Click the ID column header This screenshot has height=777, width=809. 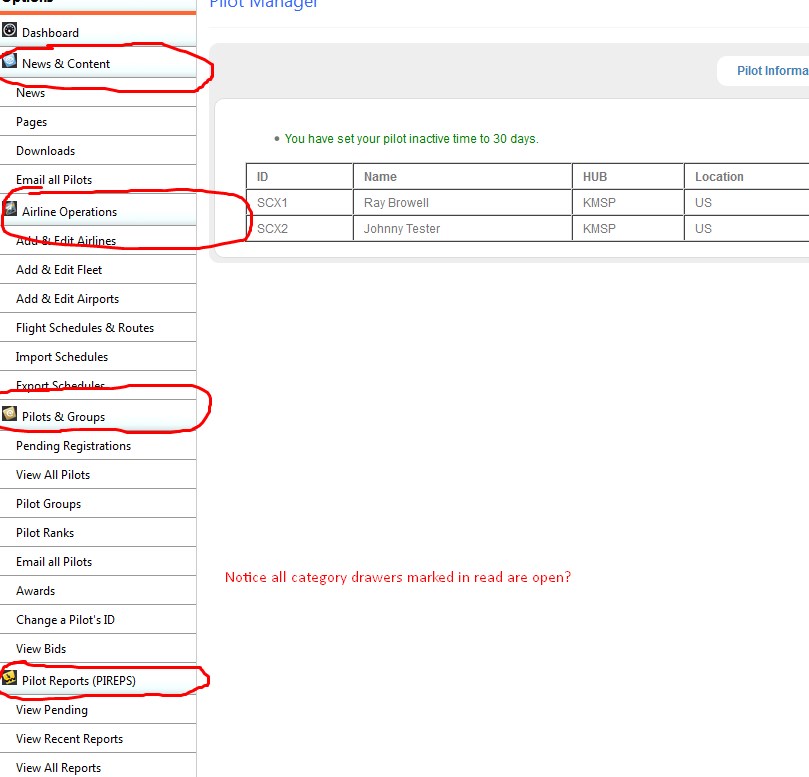(x=299, y=176)
